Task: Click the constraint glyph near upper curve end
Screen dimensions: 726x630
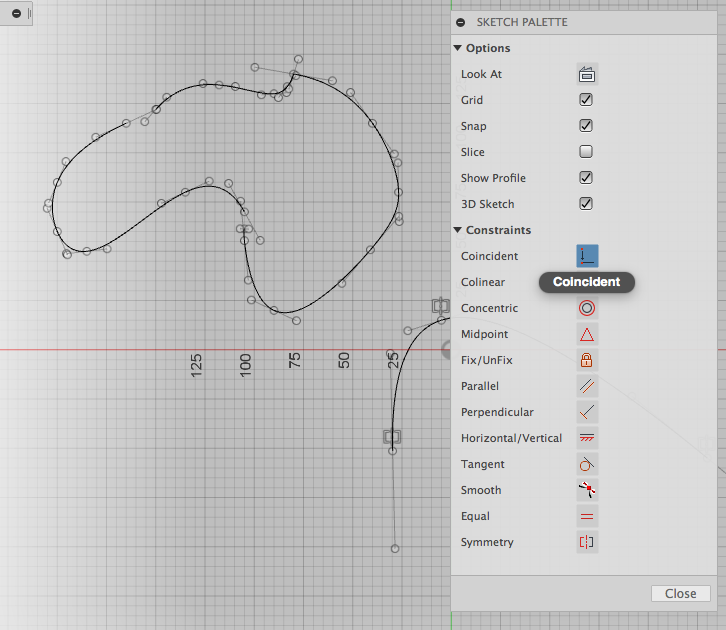Action: coord(441,306)
